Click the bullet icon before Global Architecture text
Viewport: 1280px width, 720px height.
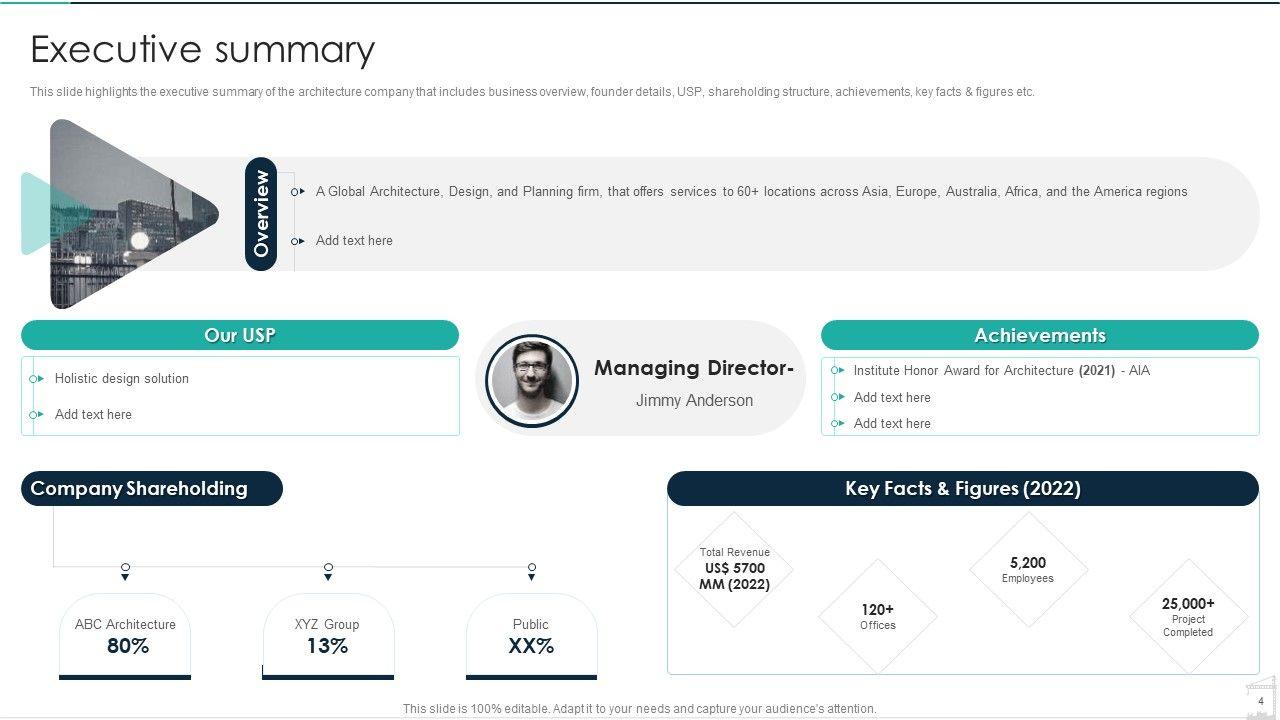297,192
